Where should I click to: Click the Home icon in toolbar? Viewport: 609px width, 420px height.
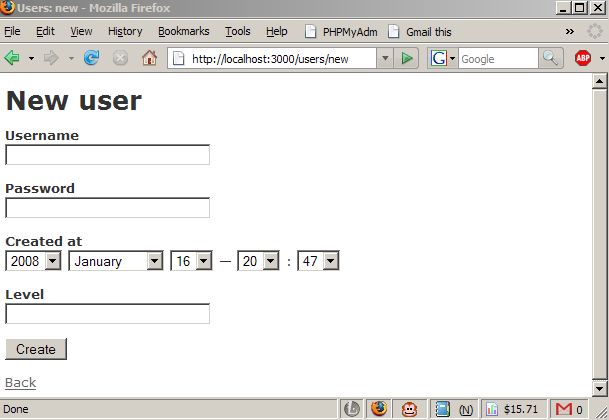coord(149,58)
